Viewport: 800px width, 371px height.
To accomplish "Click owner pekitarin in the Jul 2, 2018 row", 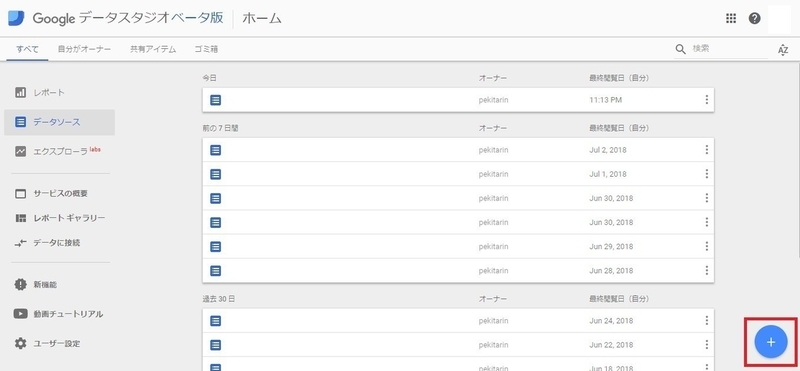I will point(493,150).
